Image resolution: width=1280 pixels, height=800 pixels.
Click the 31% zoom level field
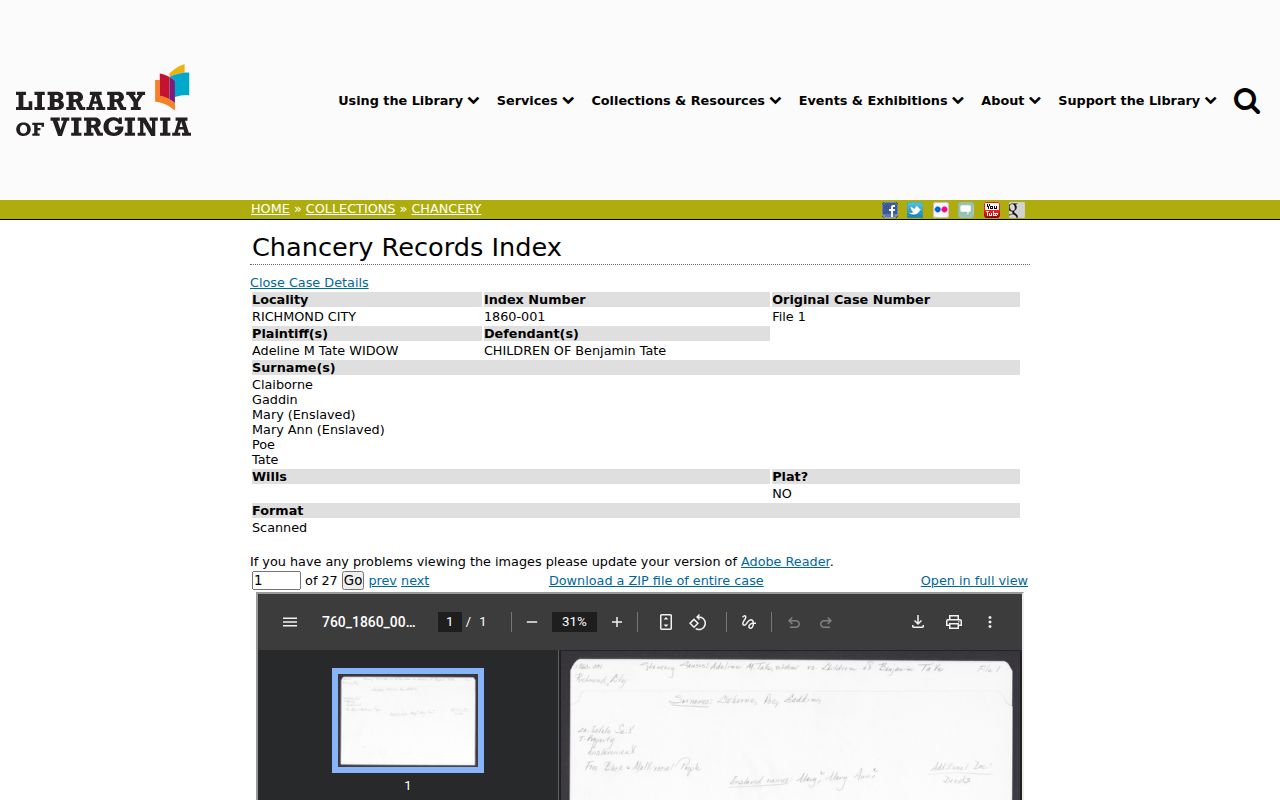tap(574, 622)
